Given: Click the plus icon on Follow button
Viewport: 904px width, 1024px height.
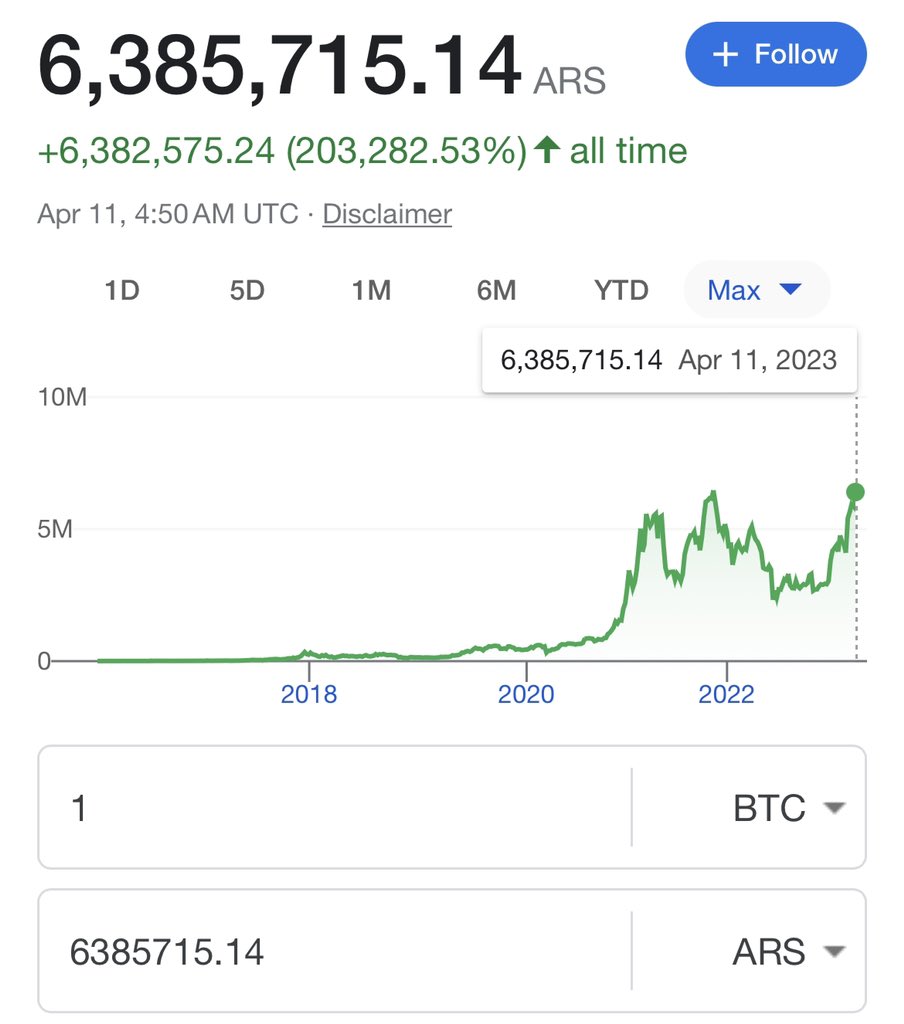Looking at the screenshot, I should 725,54.
